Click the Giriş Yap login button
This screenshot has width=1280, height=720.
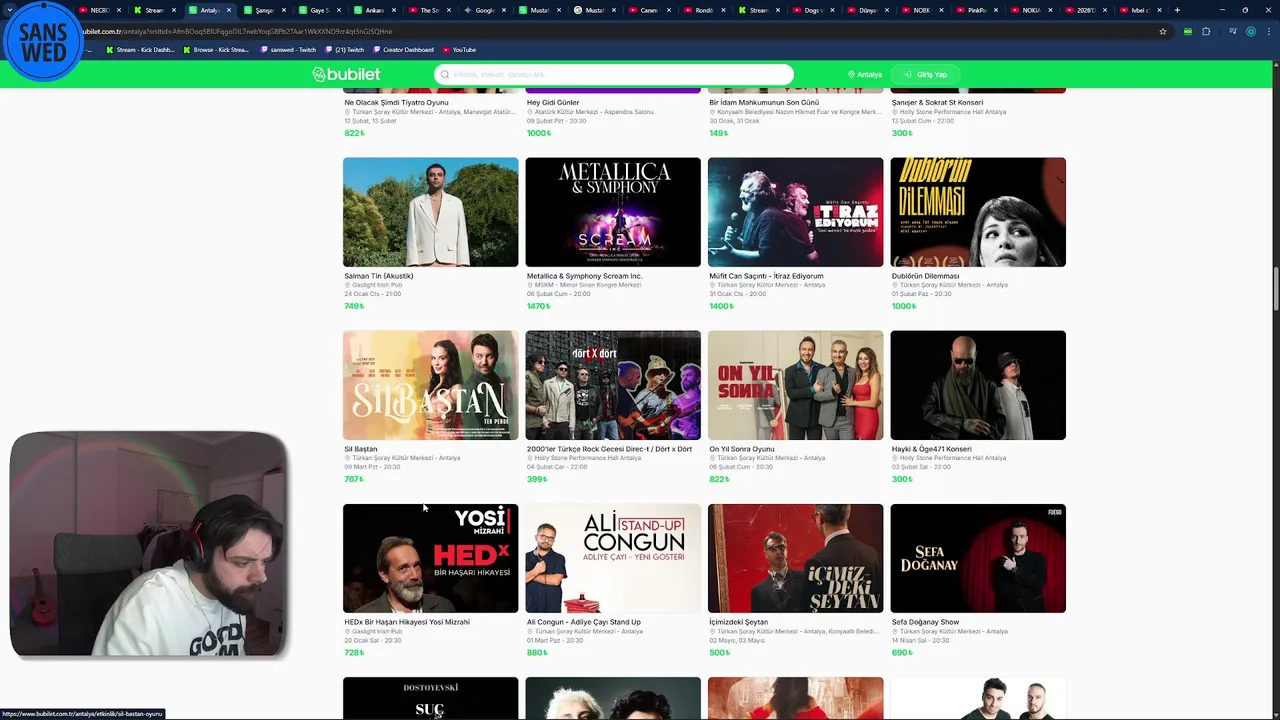pyautogui.click(x=926, y=74)
